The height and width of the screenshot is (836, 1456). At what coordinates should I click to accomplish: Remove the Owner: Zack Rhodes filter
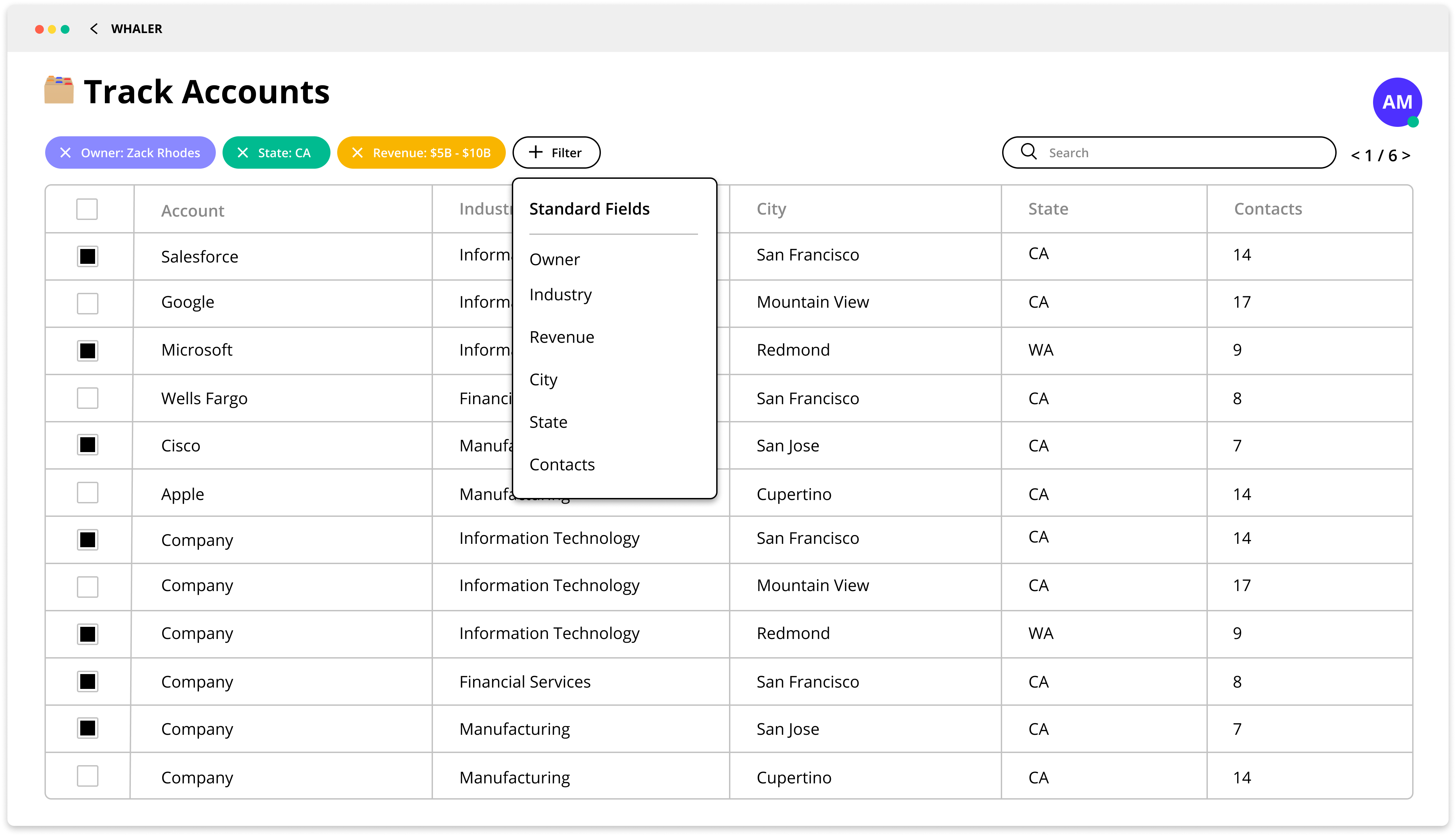pos(65,153)
